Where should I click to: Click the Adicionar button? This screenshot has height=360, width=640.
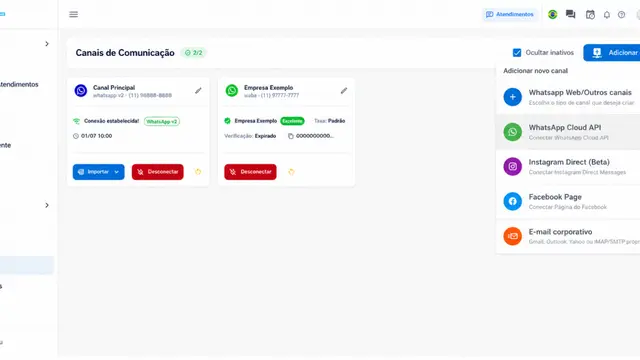click(x=612, y=53)
